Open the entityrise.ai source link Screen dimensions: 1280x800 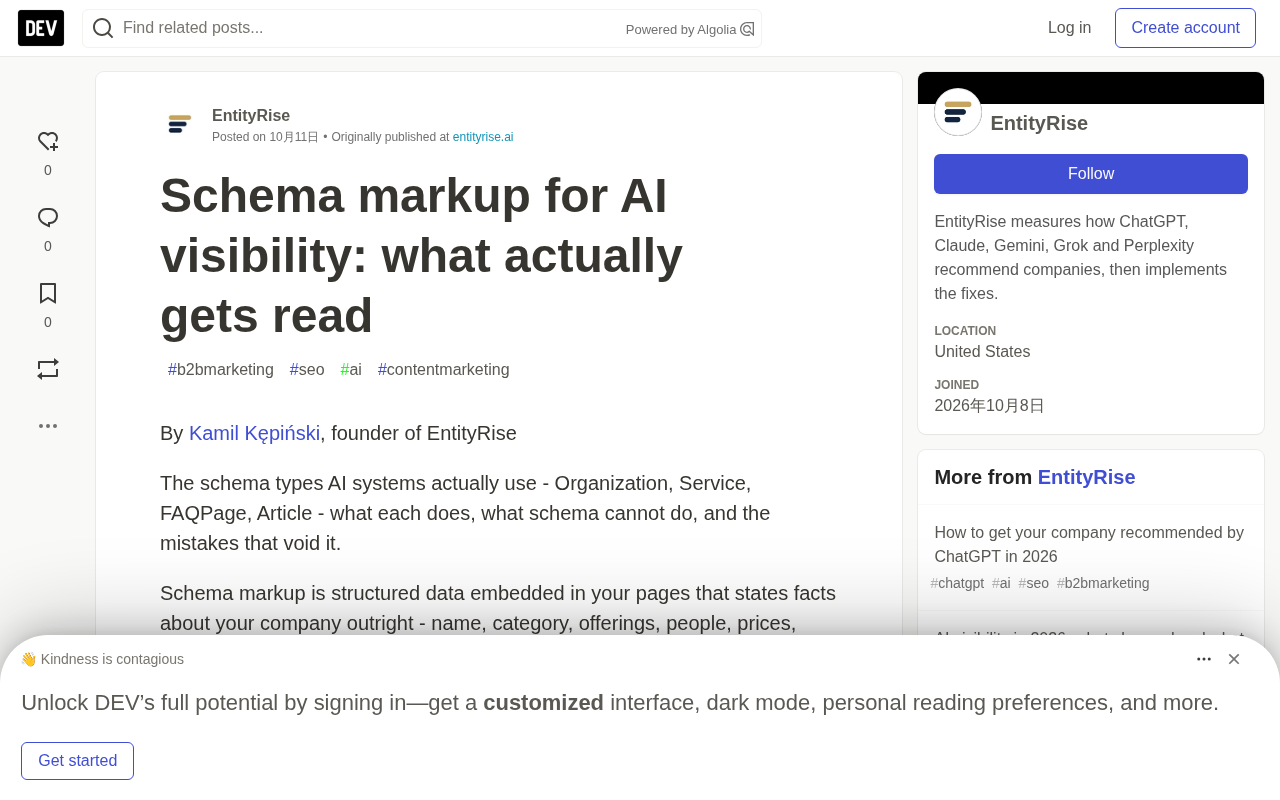click(x=483, y=137)
